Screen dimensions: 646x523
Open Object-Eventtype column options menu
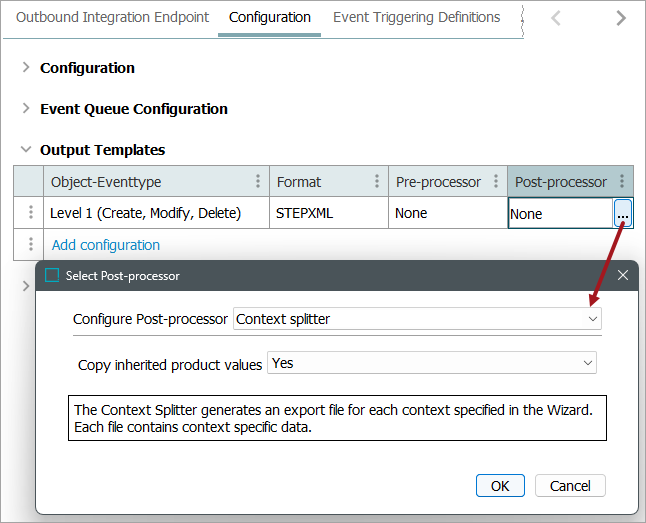(x=258, y=182)
